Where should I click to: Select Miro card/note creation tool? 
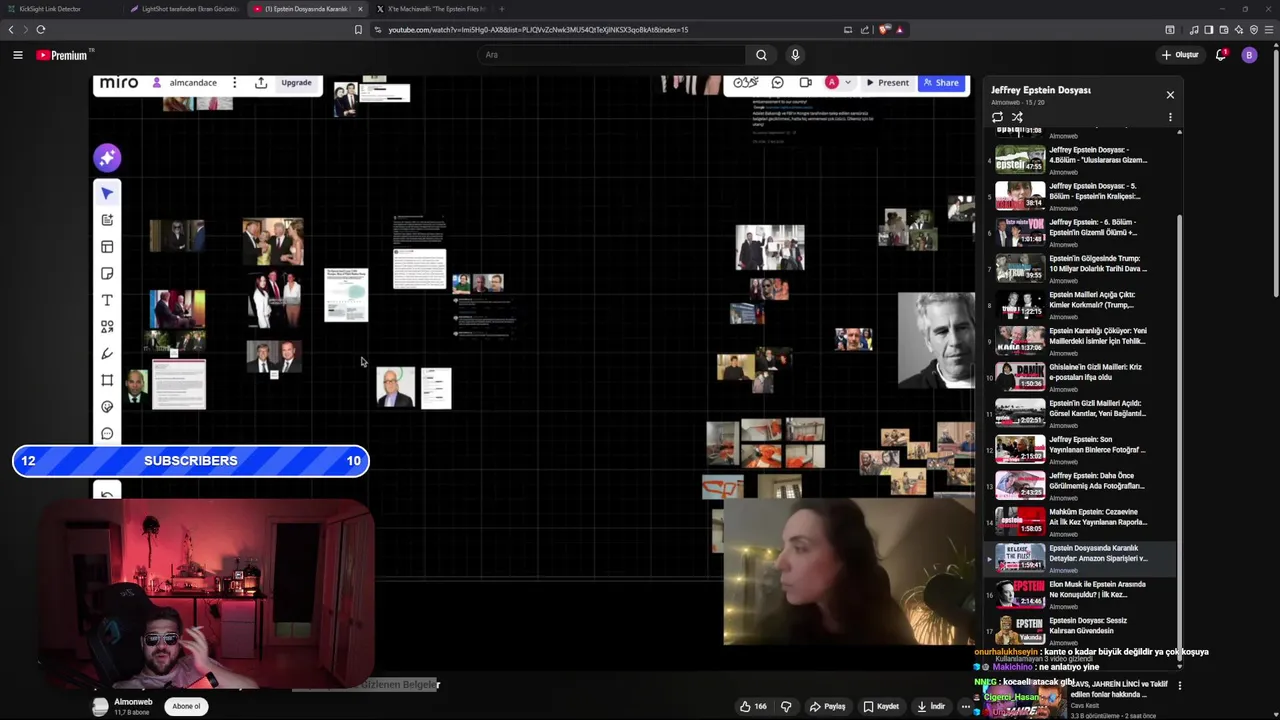pyautogui.click(x=107, y=220)
